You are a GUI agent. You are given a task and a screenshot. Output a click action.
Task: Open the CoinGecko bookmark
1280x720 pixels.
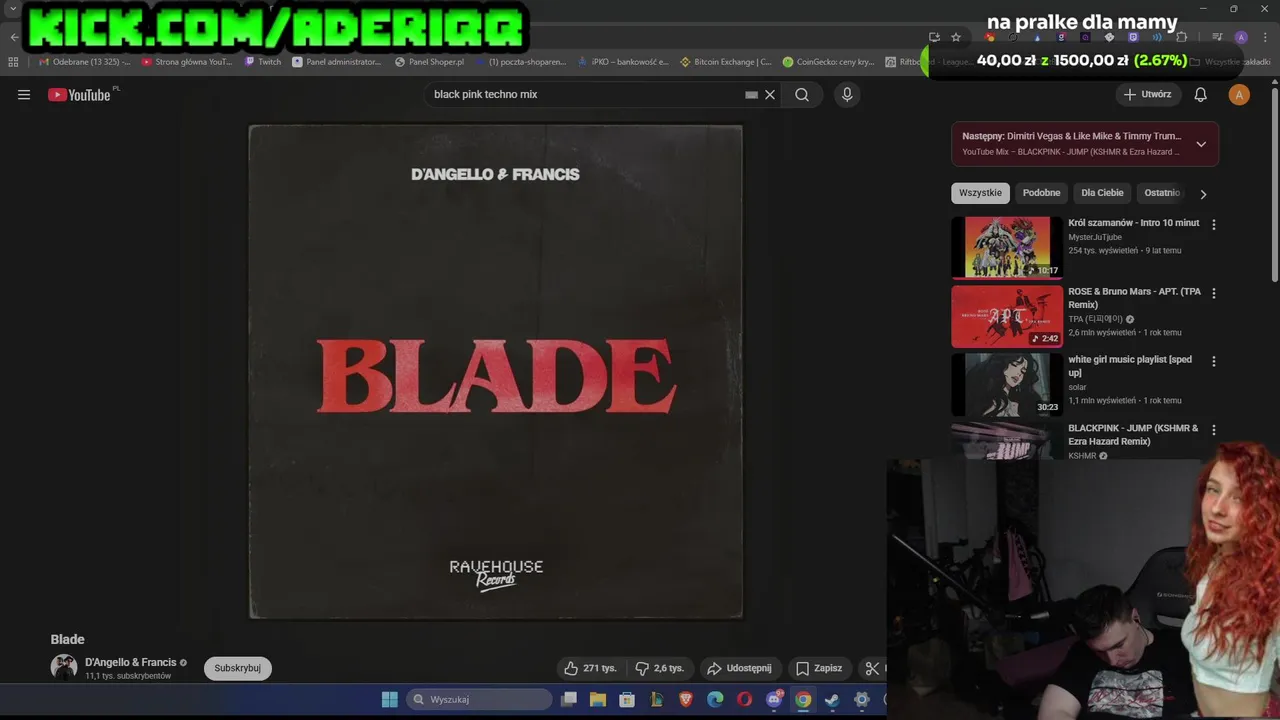829,62
